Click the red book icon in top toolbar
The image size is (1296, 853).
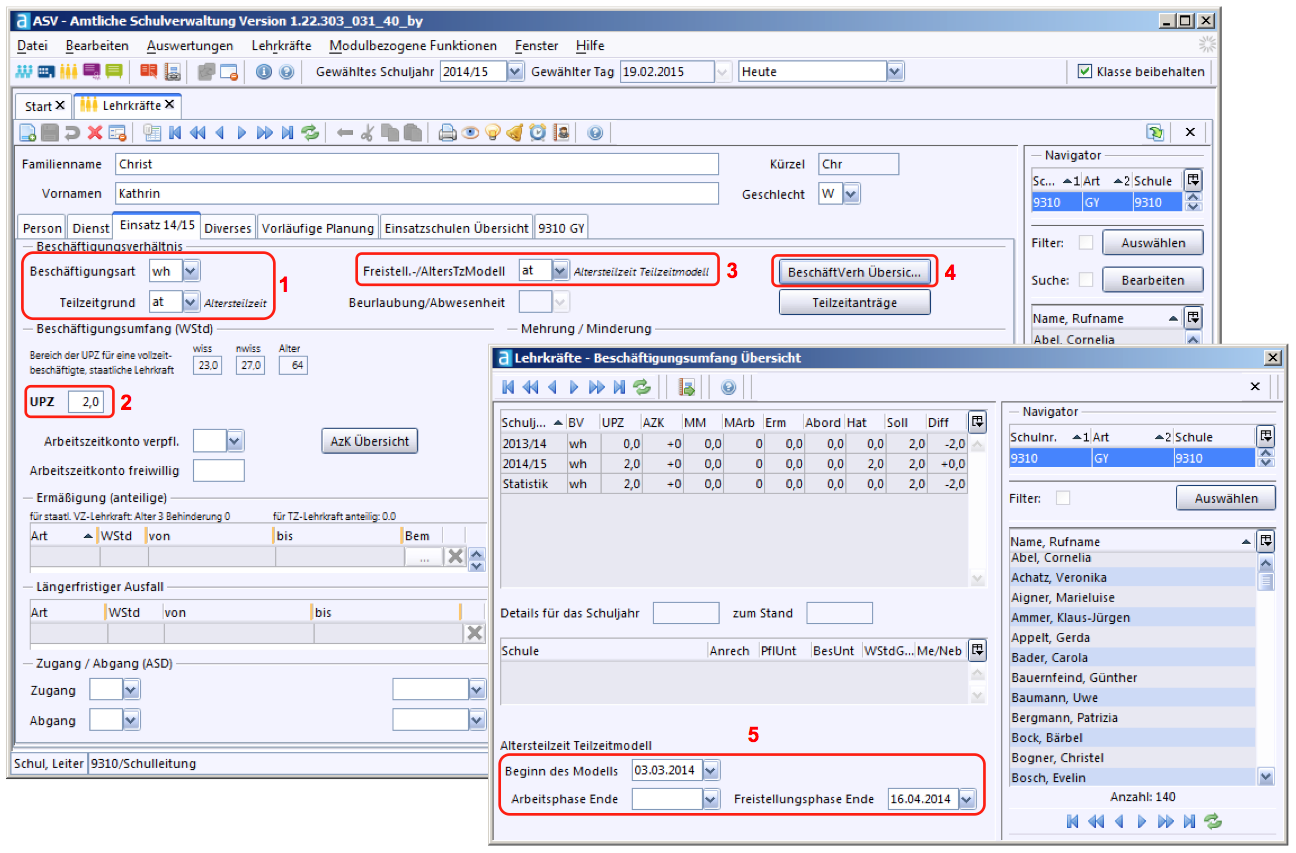pos(149,72)
